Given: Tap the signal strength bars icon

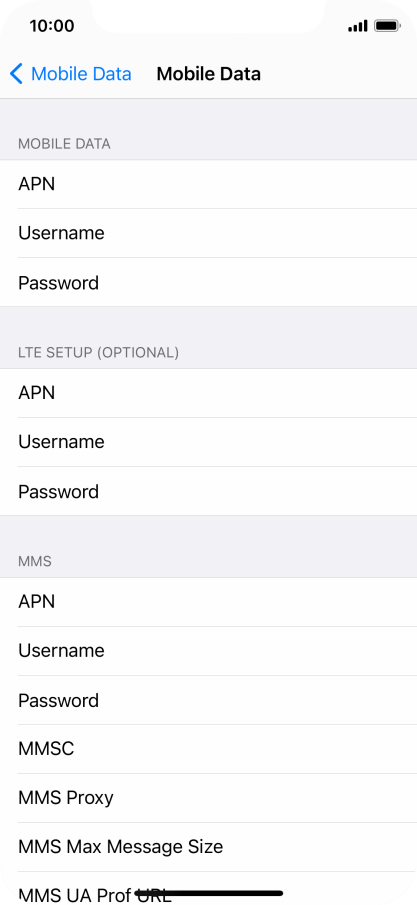Looking at the screenshot, I should pos(358,26).
